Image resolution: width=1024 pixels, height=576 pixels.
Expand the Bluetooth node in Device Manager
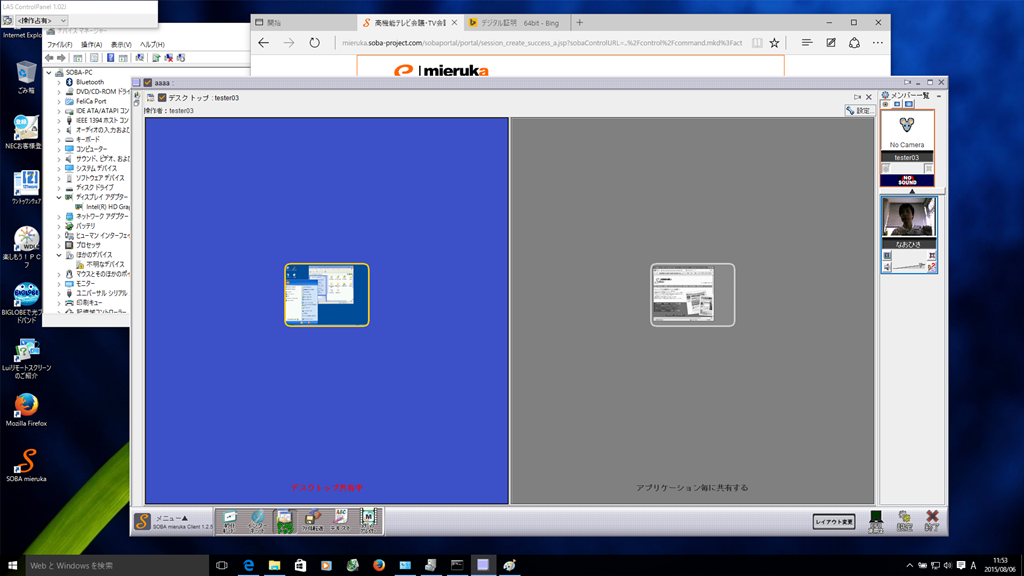pos(59,82)
